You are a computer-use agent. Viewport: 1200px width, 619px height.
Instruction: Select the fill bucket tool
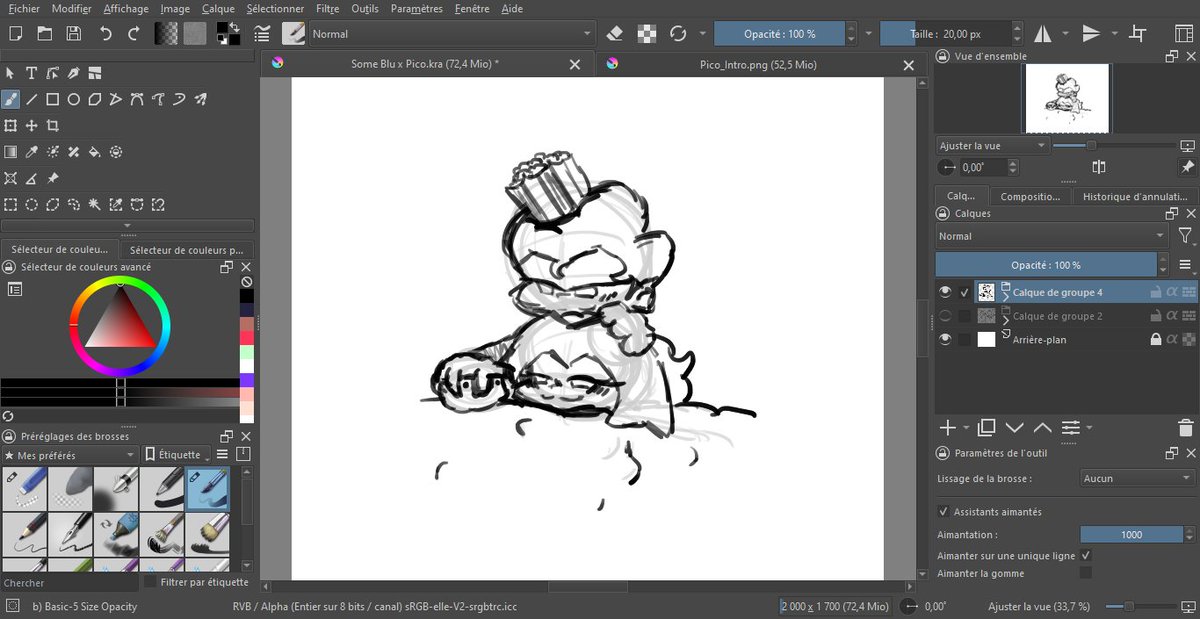point(95,152)
